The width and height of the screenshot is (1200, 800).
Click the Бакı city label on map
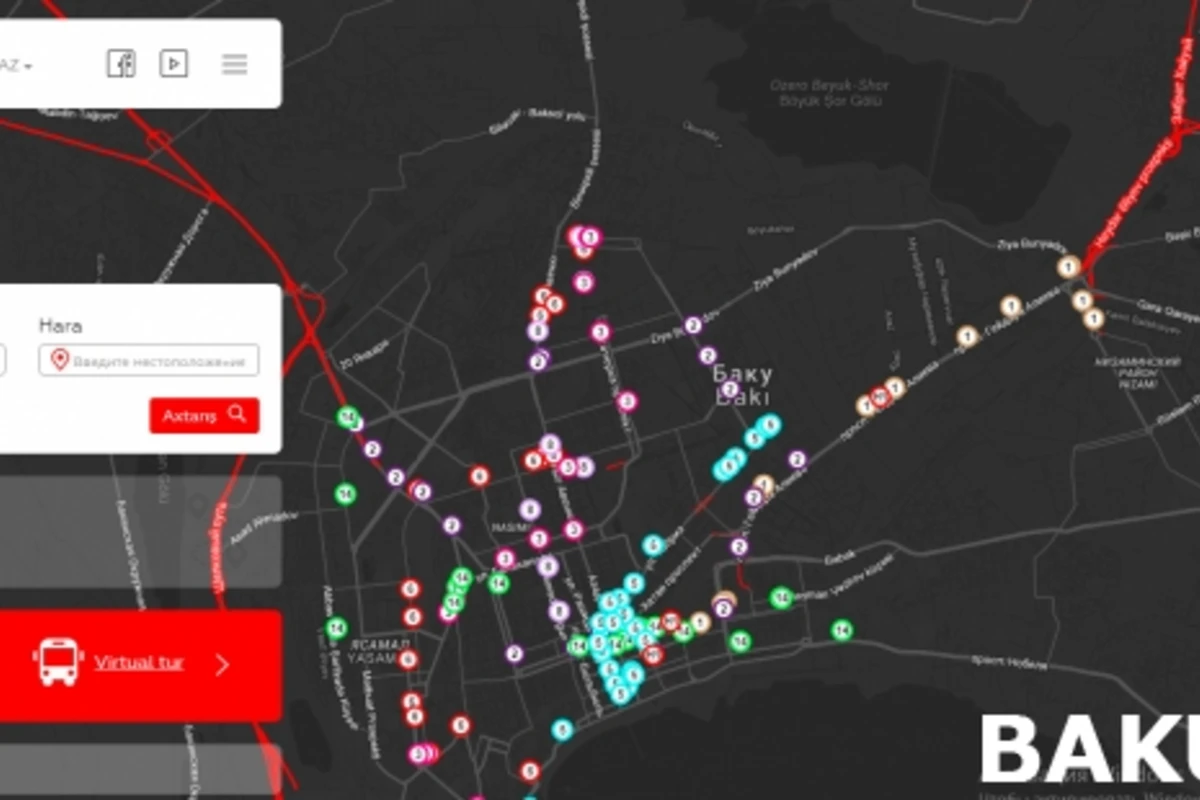point(743,386)
